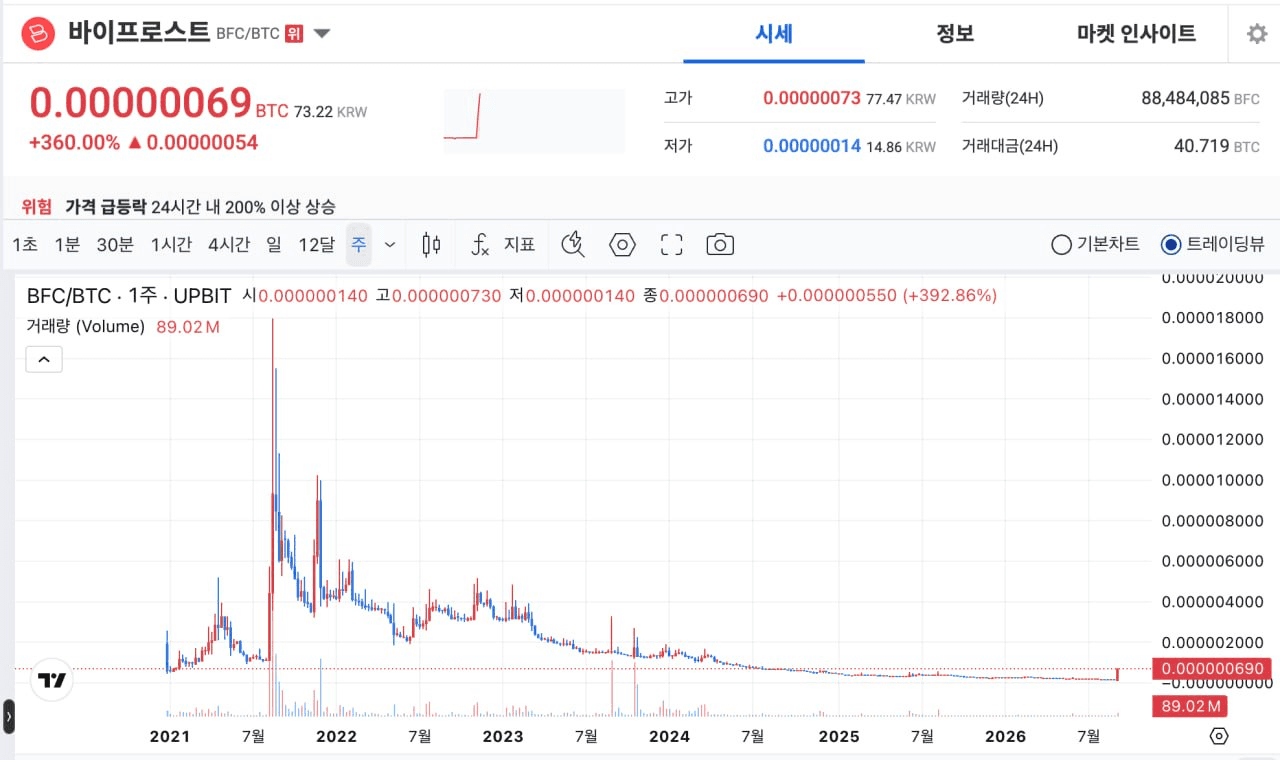
Task: Select the 4시간 interval
Action: (229, 244)
